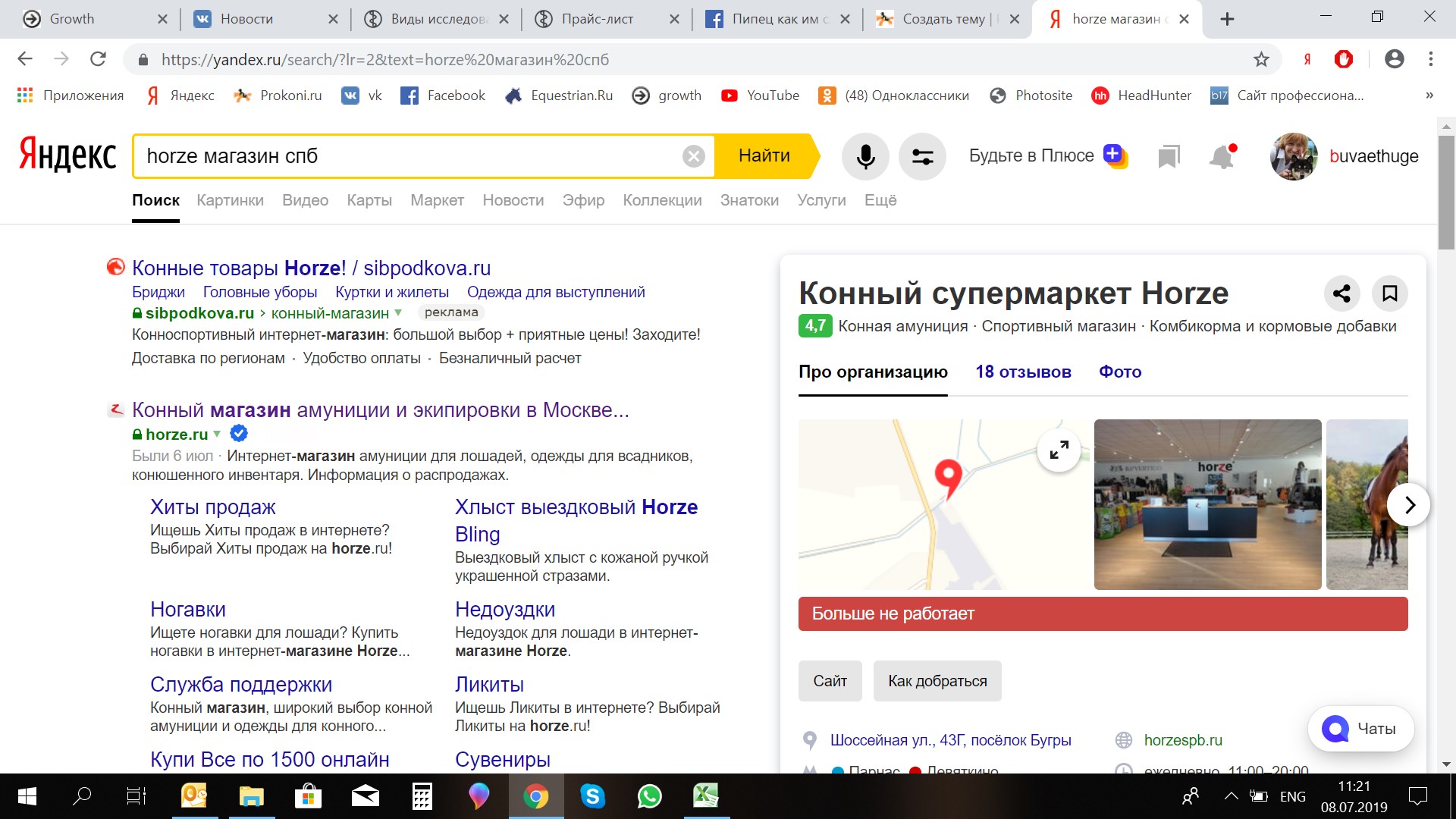Expand the map to fullscreen
Screen dimensions: 1456x819
(1059, 450)
